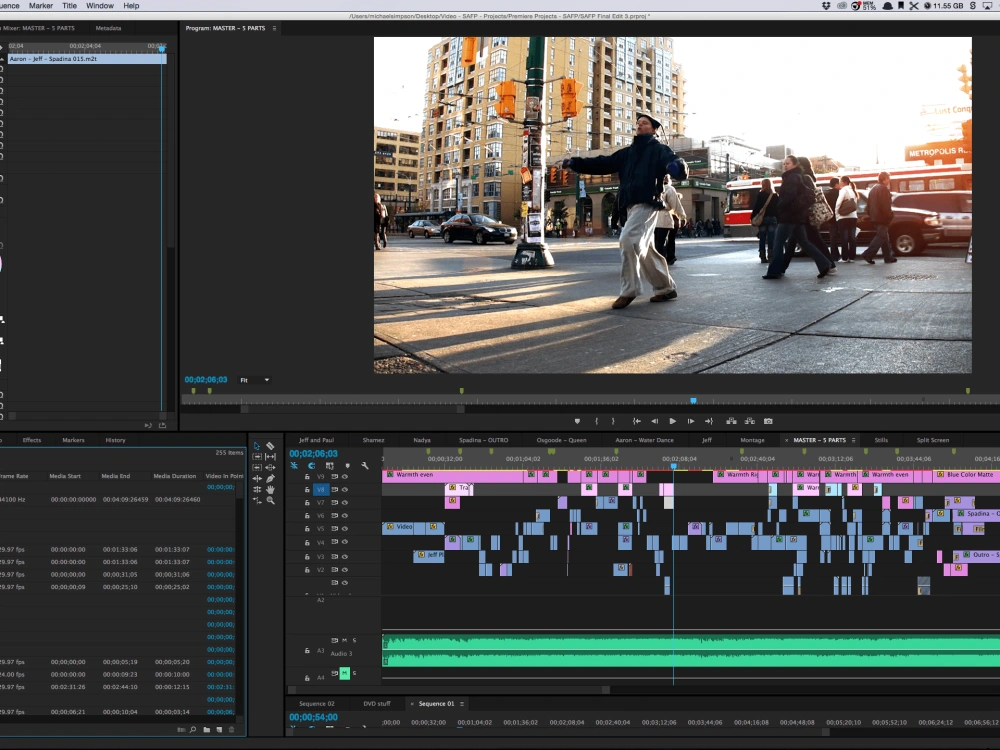Open the Fit zoom level dropdown

pyautogui.click(x=254, y=380)
